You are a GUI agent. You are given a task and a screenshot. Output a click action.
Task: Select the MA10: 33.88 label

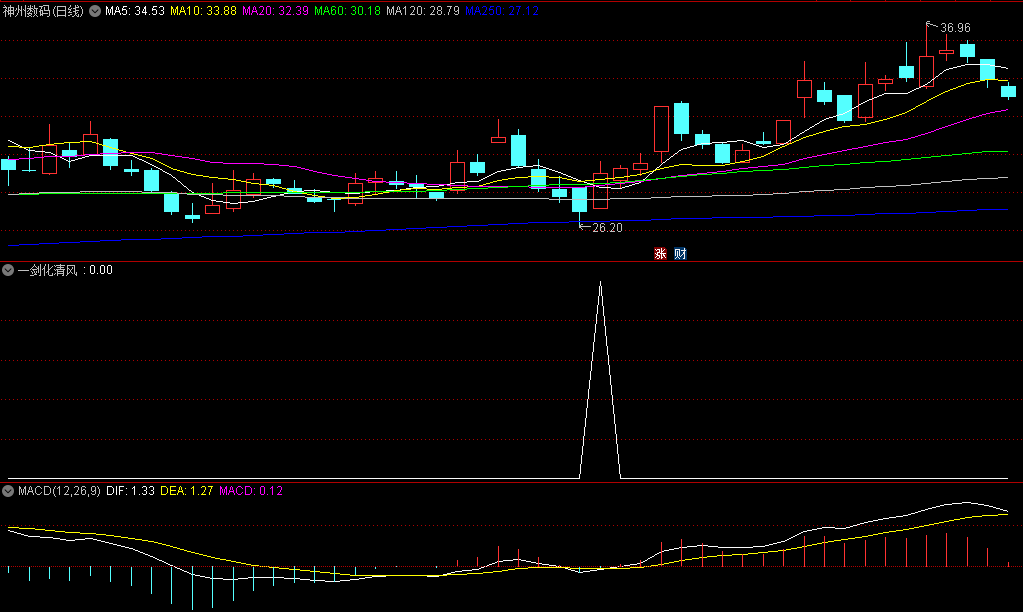click(204, 11)
